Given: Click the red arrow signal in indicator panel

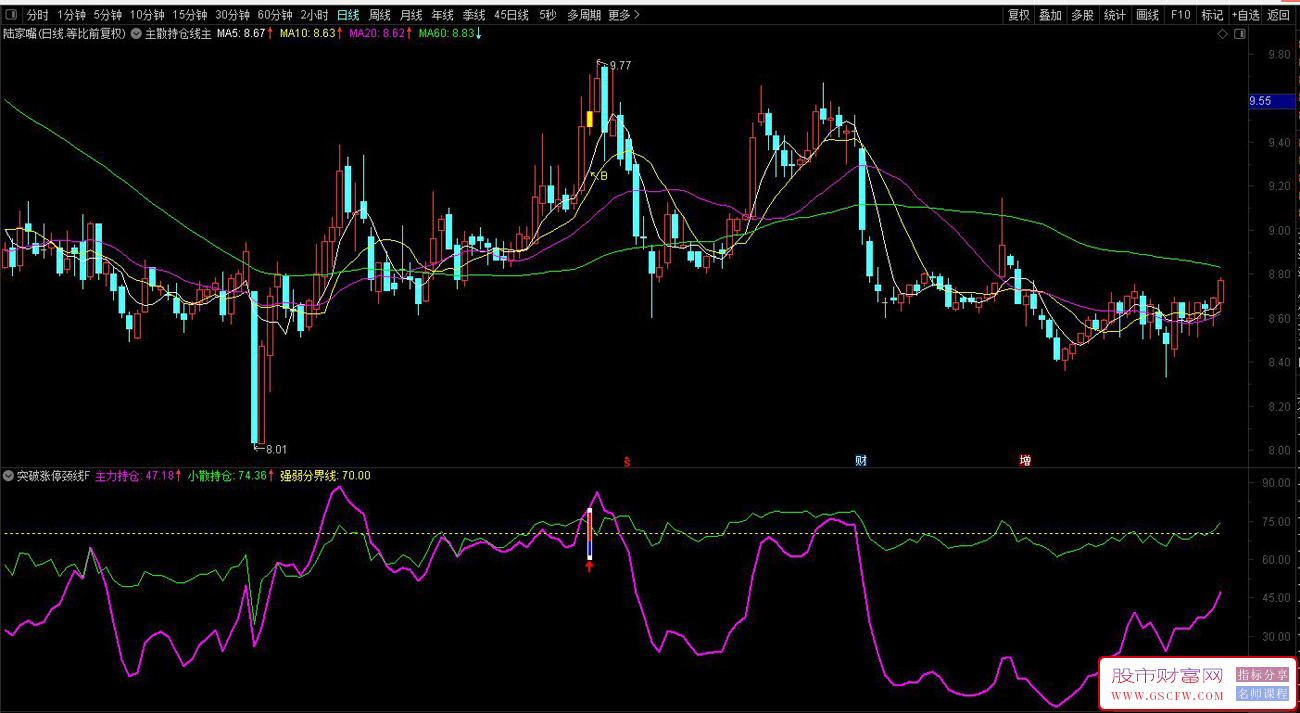Looking at the screenshot, I should pyautogui.click(x=590, y=567).
